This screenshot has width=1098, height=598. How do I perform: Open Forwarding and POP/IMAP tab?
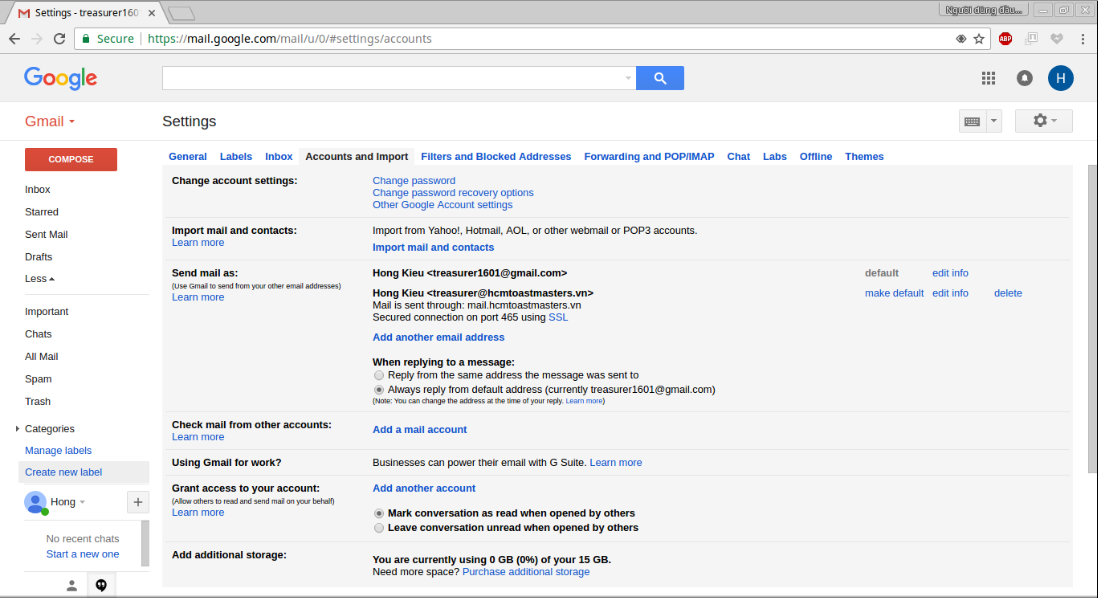pos(649,157)
